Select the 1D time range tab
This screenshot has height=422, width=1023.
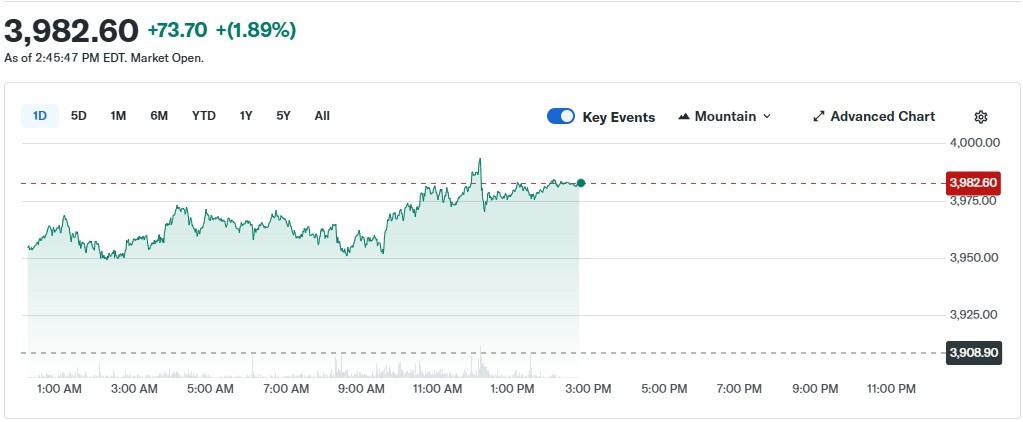point(40,116)
